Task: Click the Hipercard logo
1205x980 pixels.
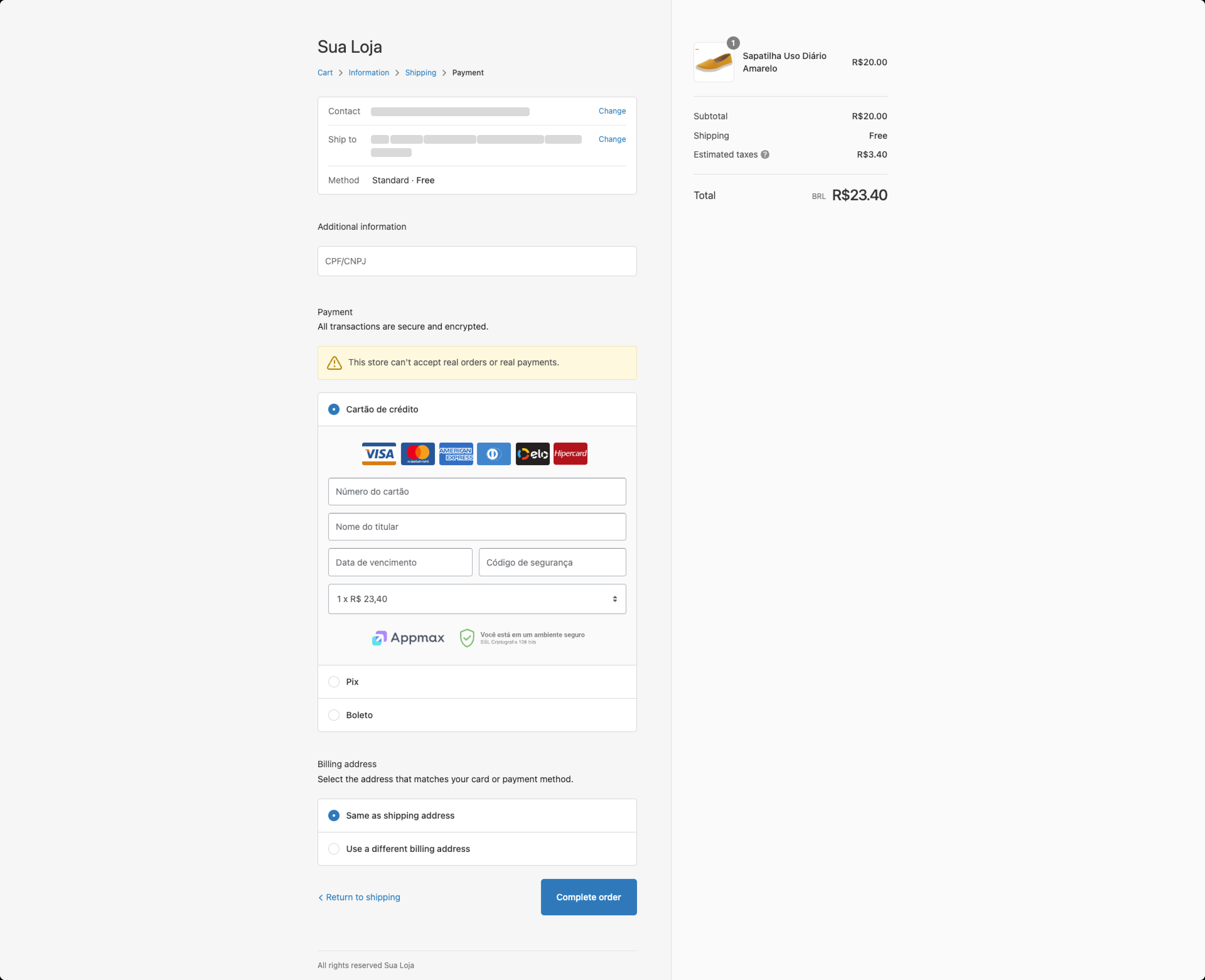Action: [570, 454]
